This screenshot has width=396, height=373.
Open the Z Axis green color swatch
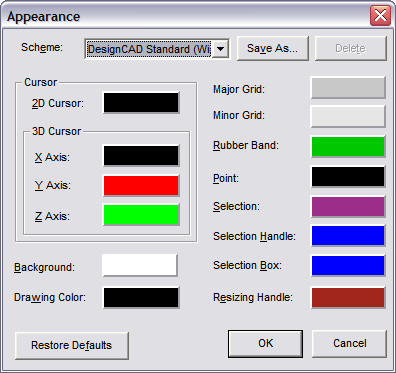pos(141,215)
